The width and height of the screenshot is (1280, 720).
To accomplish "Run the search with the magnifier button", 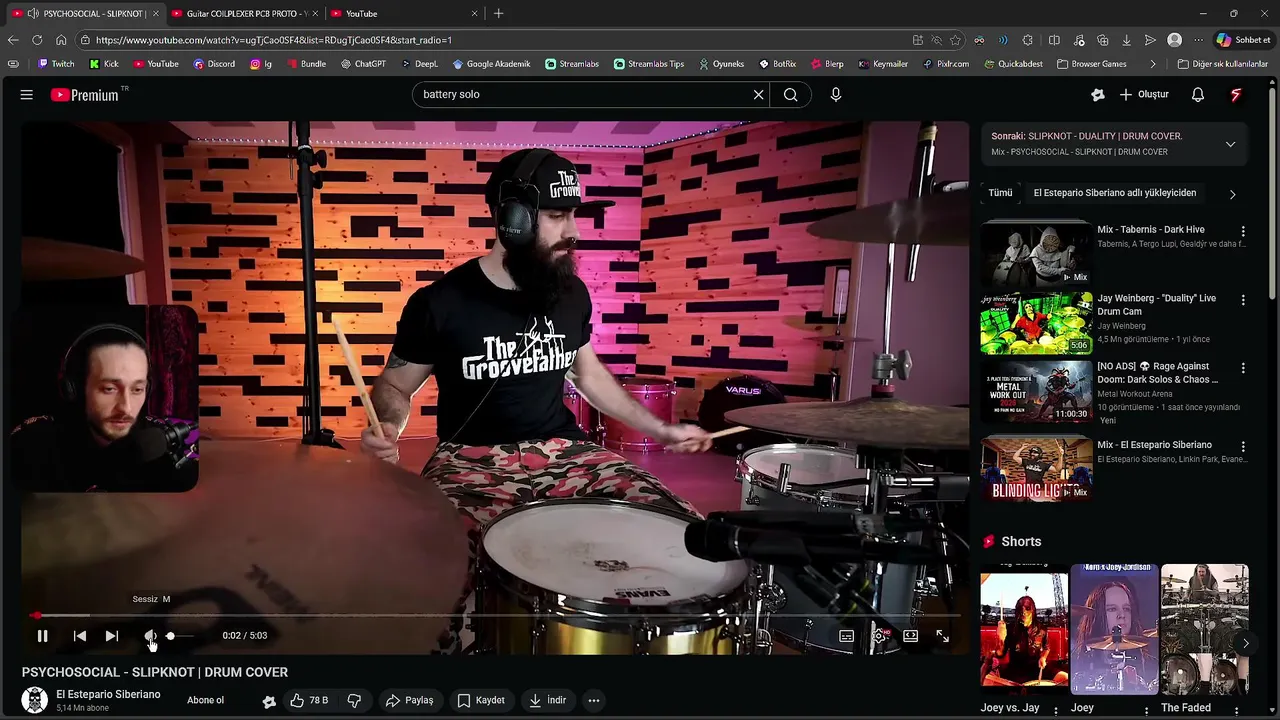I will (x=790, y=95).
